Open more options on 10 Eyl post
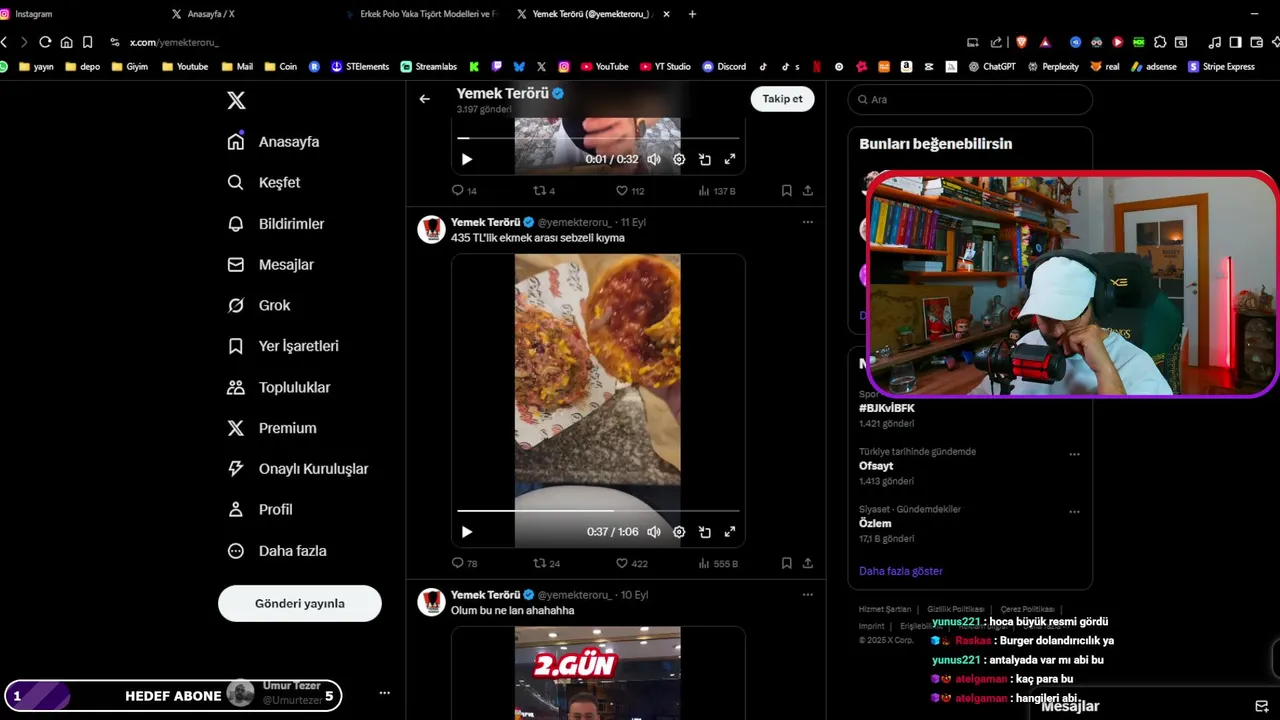 pos(808,594)
